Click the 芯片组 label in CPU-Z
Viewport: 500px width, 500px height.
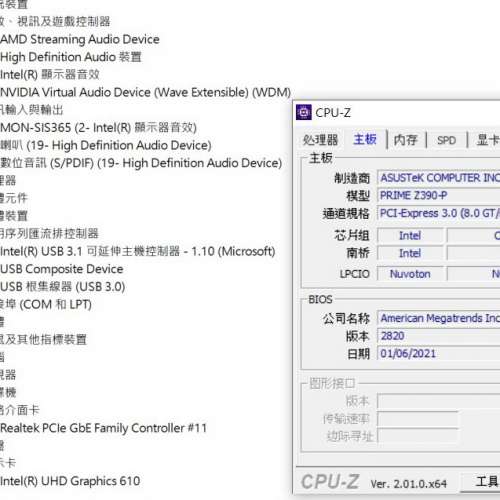click(x=352, y=236)
